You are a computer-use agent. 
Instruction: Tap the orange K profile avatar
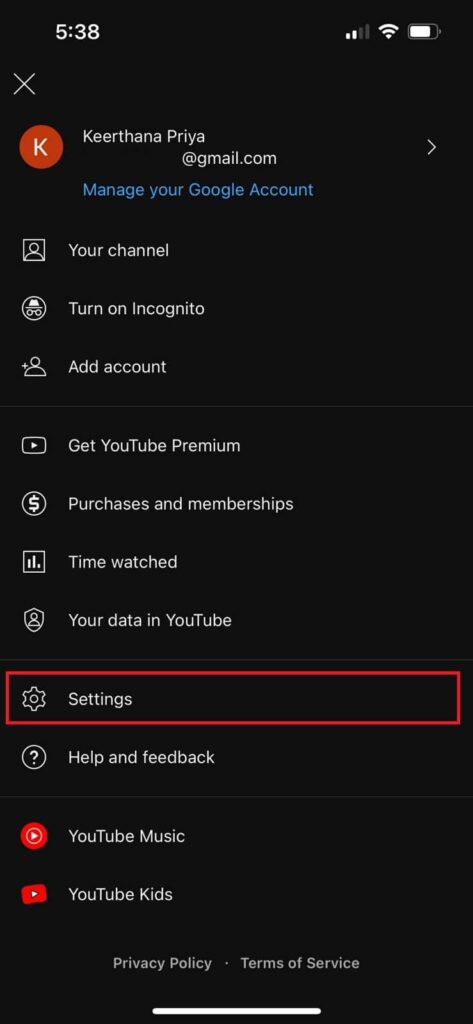pos(41,148)
